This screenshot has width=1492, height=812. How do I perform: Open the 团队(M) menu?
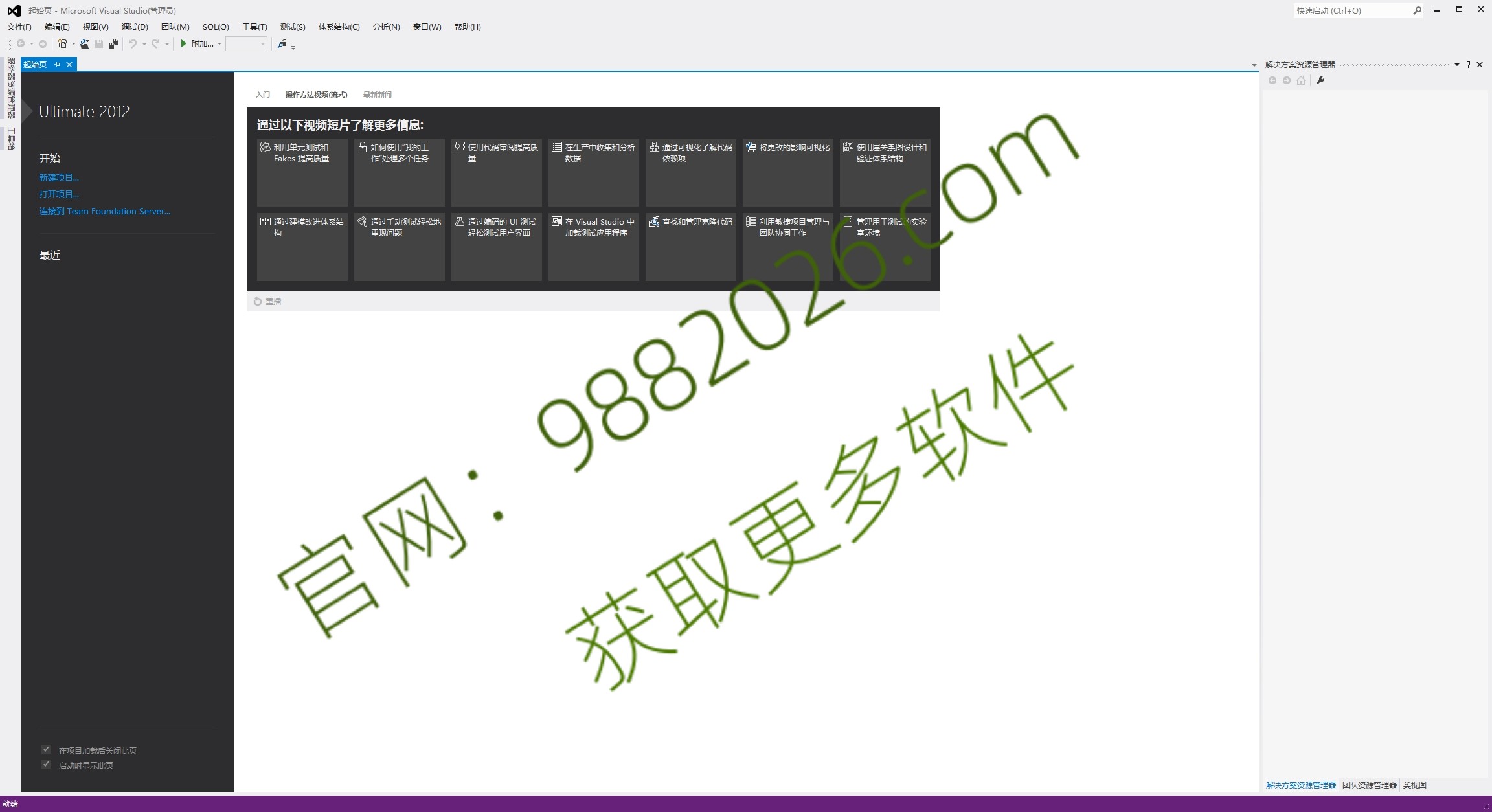[175, 27]
